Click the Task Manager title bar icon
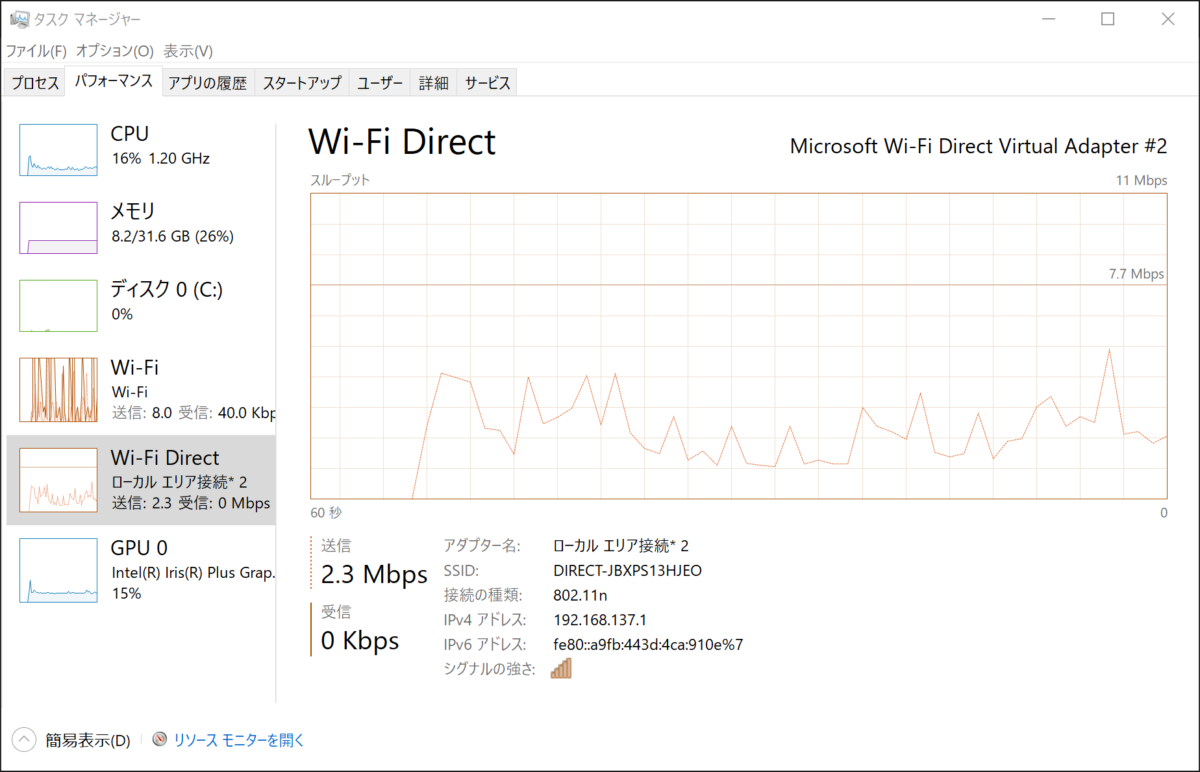1200x772 pixels. (17, 19)
